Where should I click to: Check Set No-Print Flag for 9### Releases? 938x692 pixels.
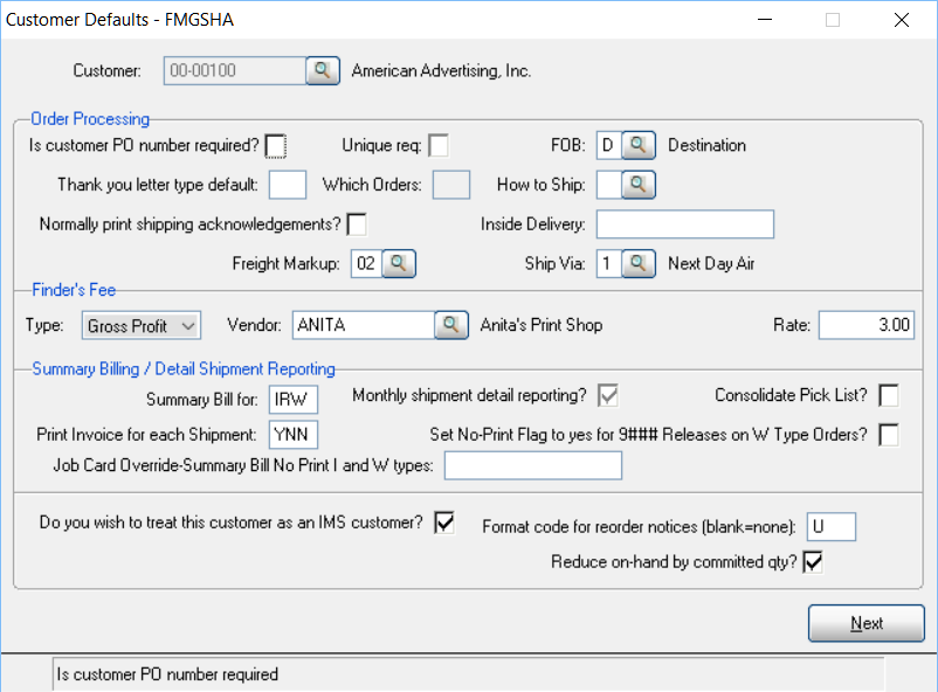point(888,435)
